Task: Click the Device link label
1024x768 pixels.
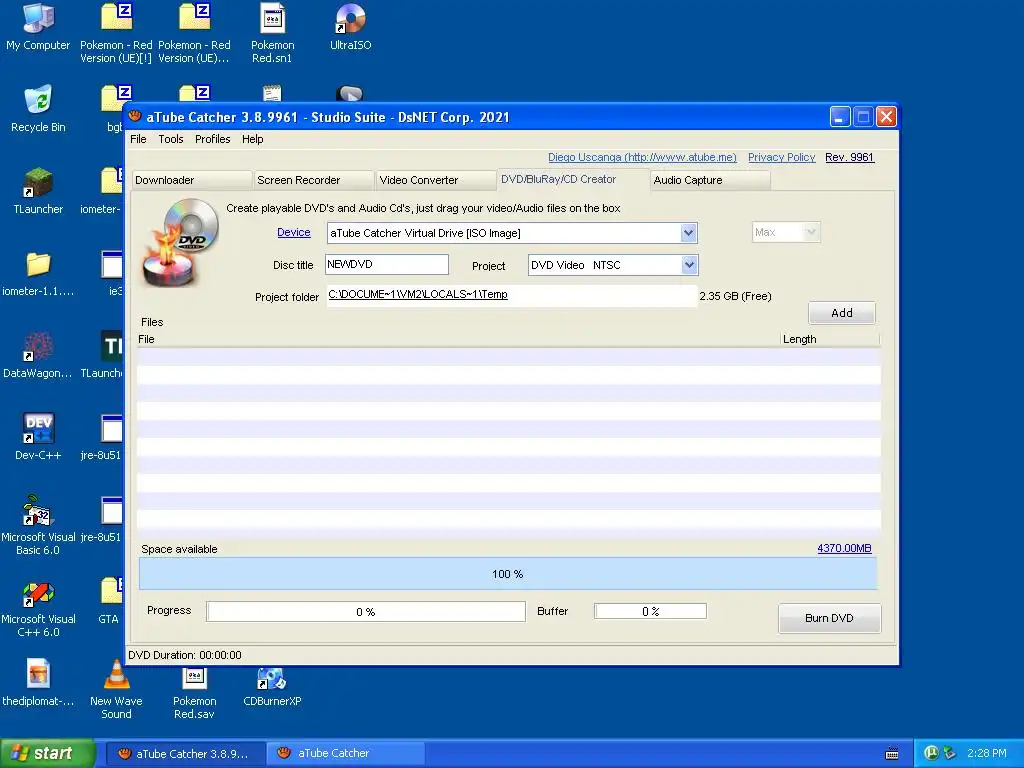Action: tap(293, 232)
